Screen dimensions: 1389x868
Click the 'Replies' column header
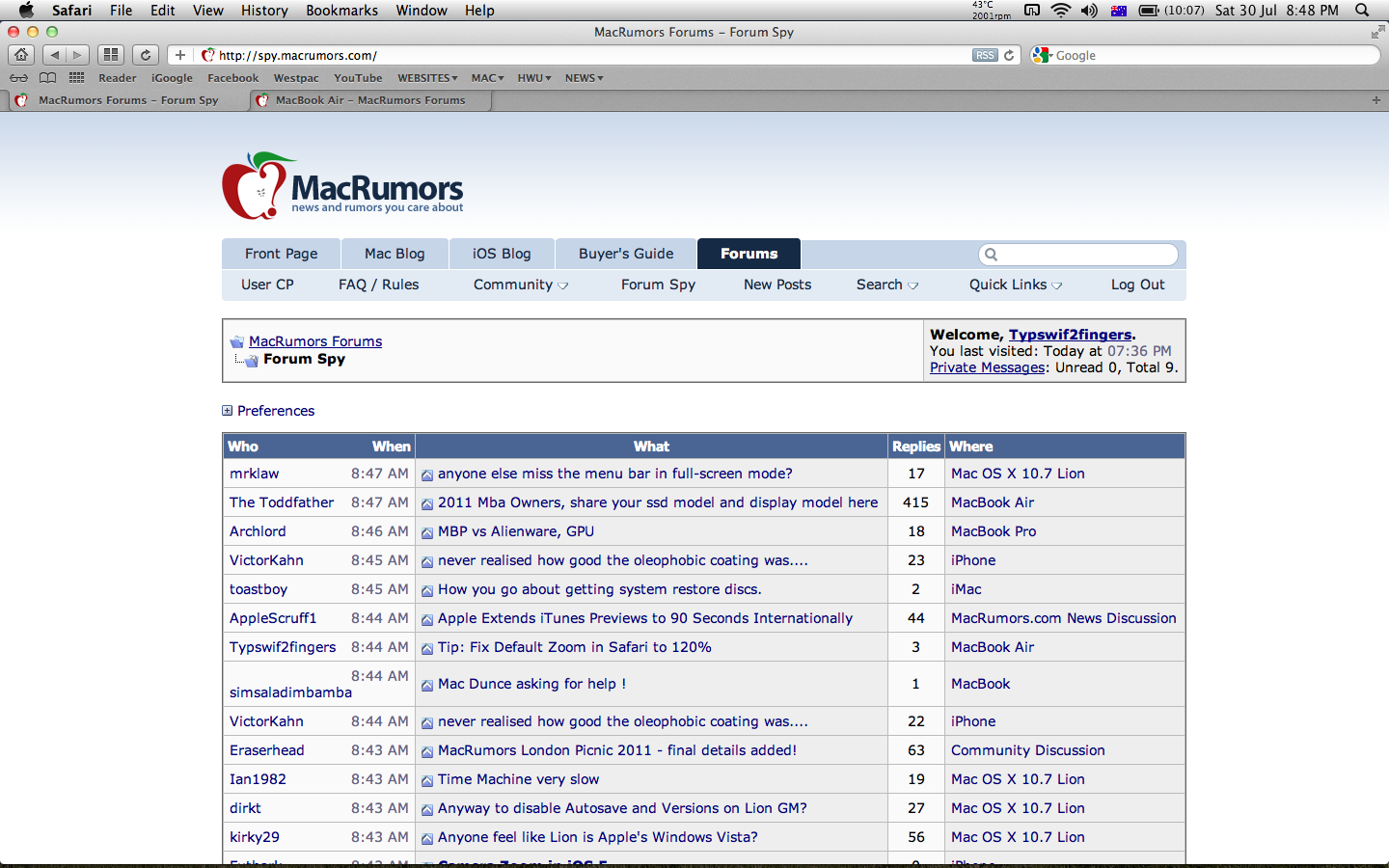(916, 447)
